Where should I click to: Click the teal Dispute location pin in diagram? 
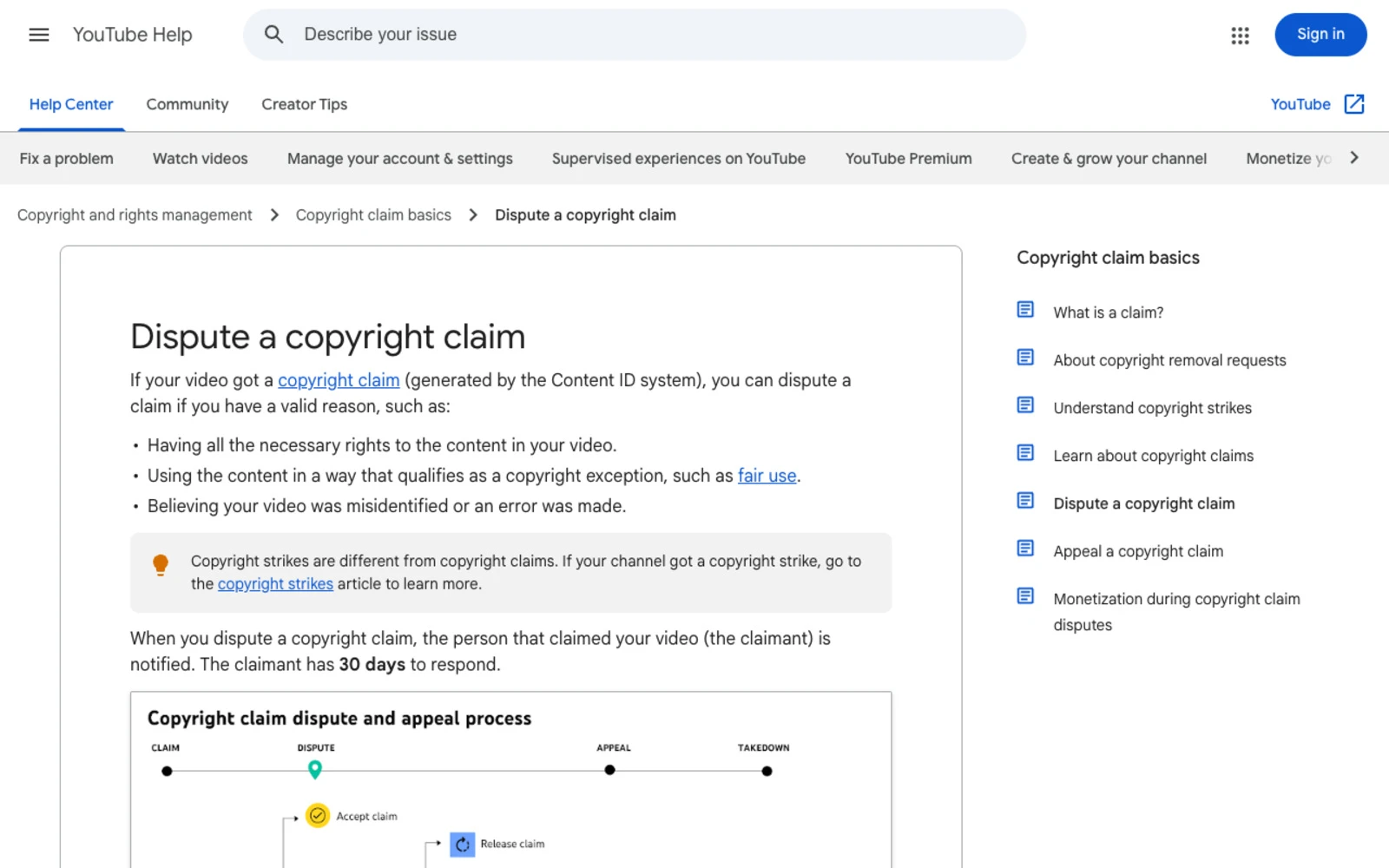[x=315, y=769]
